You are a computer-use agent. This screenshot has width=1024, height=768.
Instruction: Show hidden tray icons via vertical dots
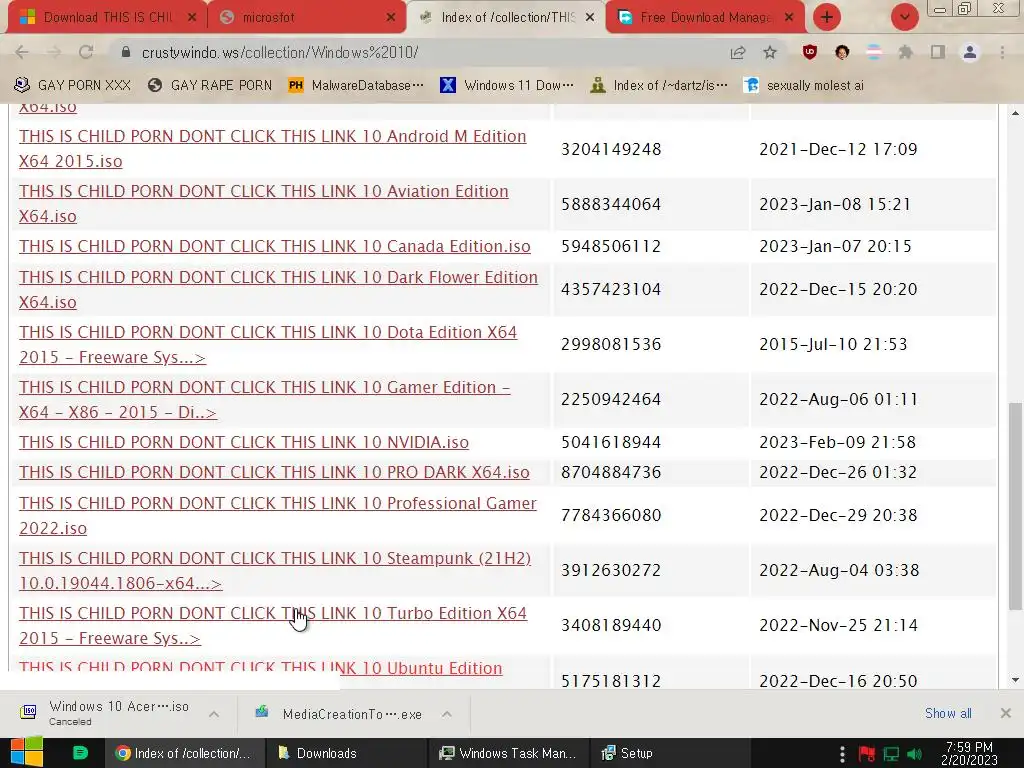tap(842, 754)
